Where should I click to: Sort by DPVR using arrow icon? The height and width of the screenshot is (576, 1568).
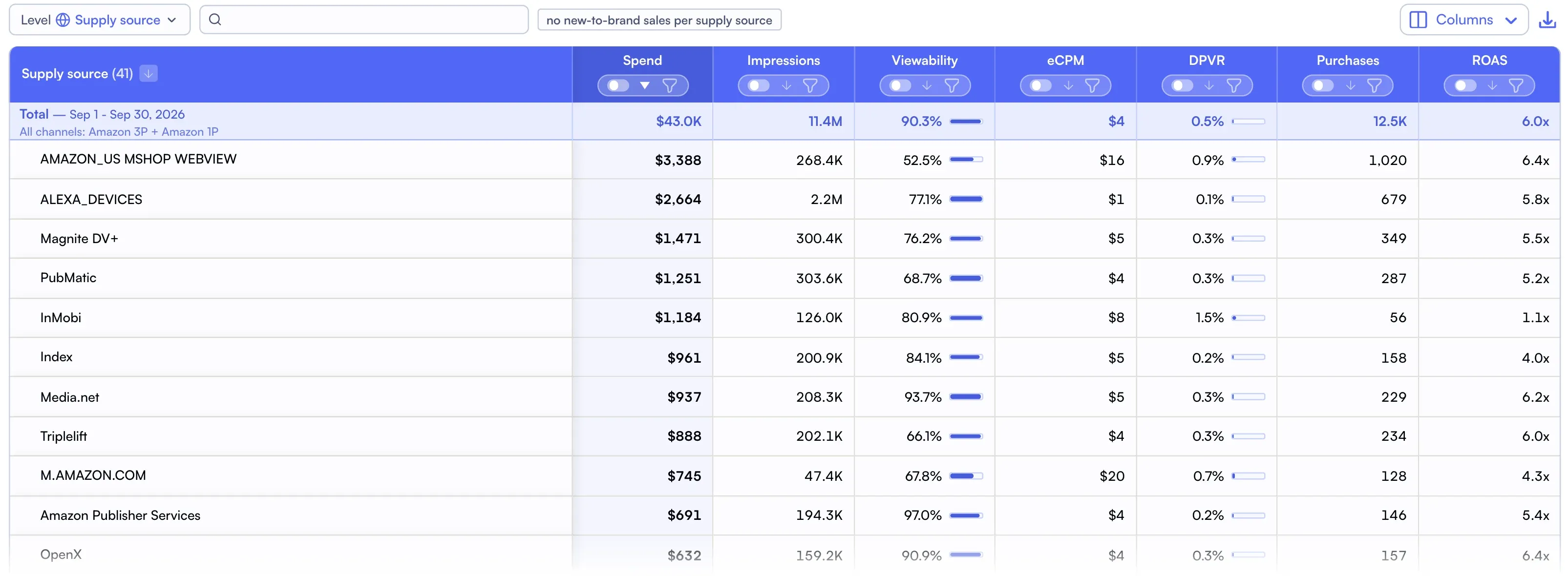(1209, 86)
